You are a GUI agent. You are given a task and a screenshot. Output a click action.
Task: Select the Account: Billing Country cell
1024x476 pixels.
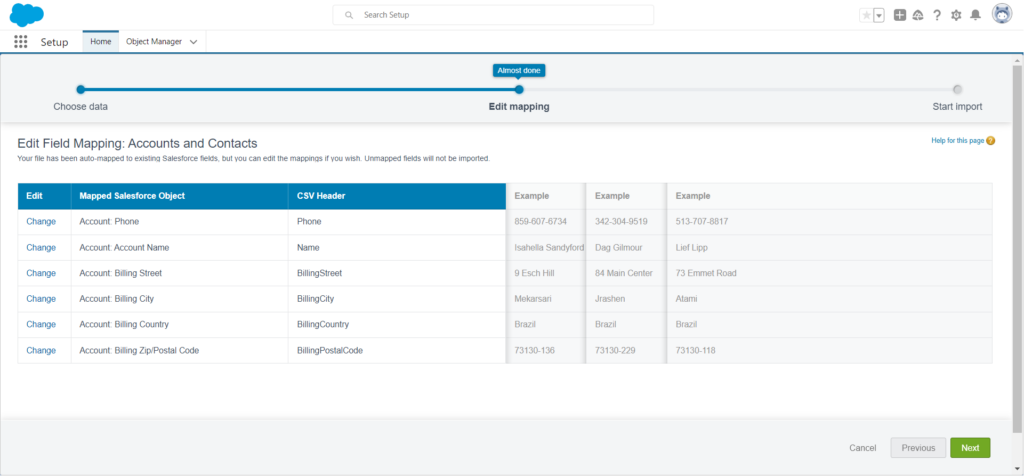click(180, 324)
